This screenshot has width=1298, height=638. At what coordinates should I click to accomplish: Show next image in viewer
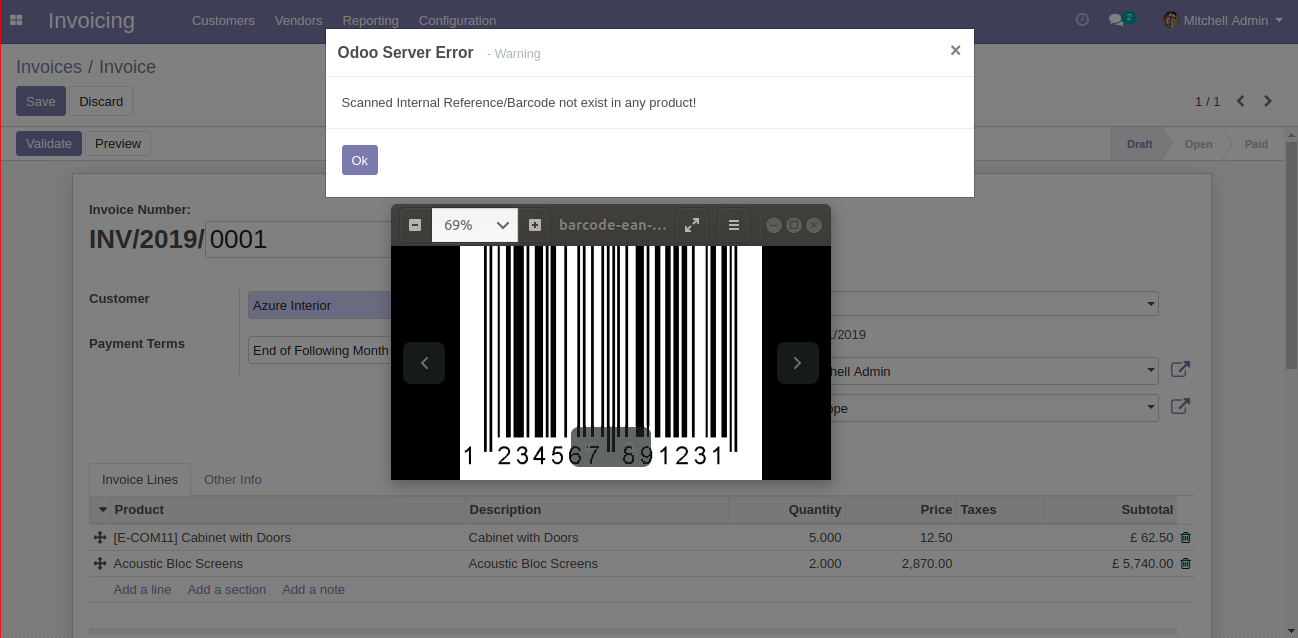pyautogui.click(x=797, y=363)
